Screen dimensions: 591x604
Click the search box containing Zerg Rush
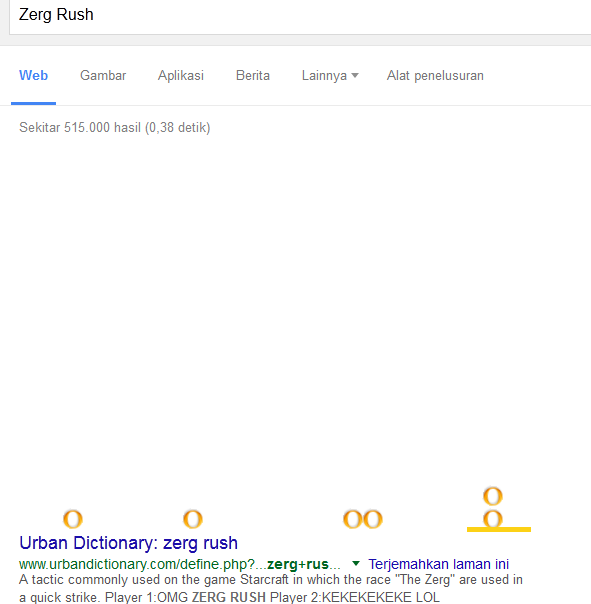(300, 16)
